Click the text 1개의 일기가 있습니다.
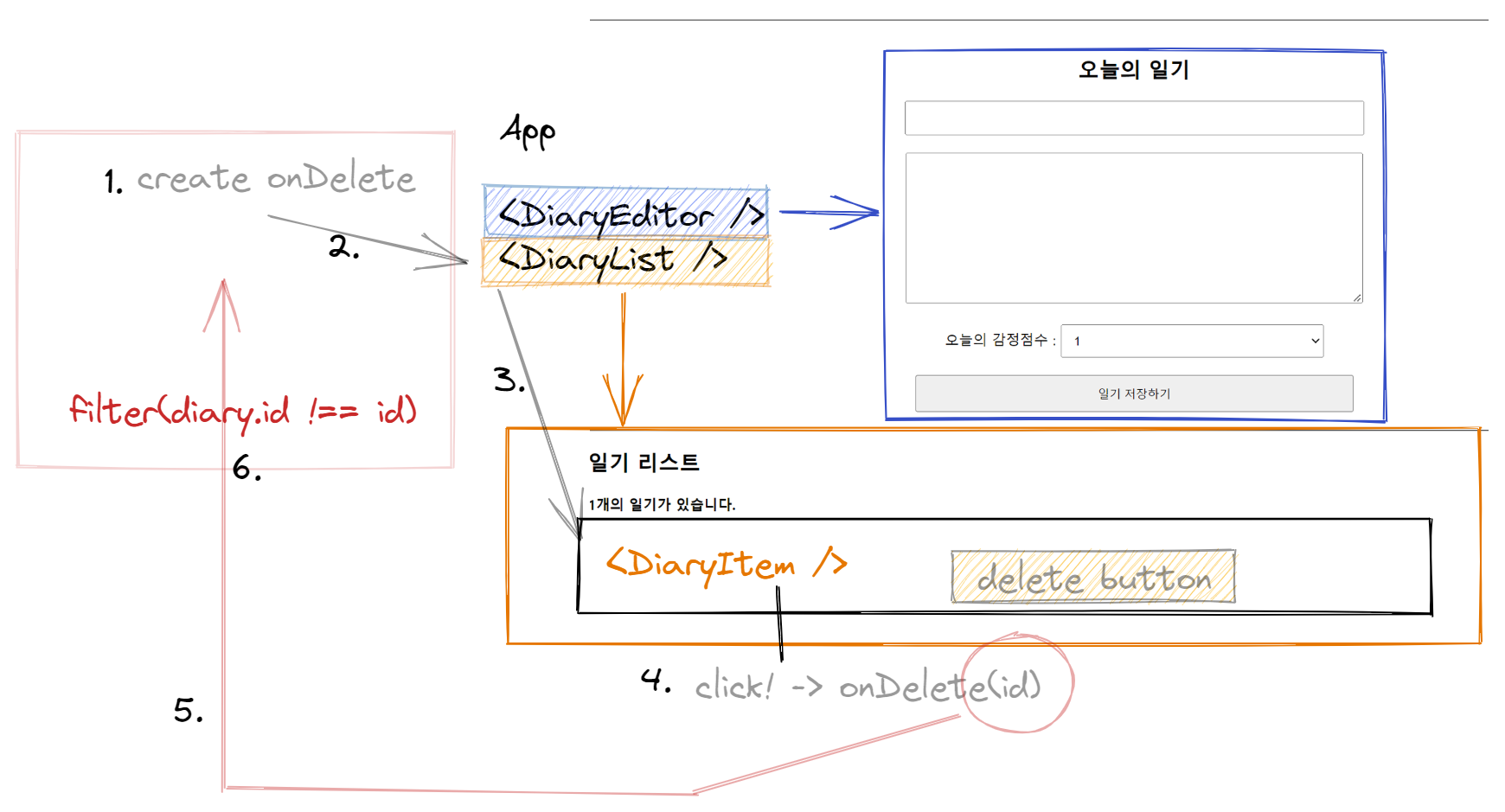 coord(662,504)
